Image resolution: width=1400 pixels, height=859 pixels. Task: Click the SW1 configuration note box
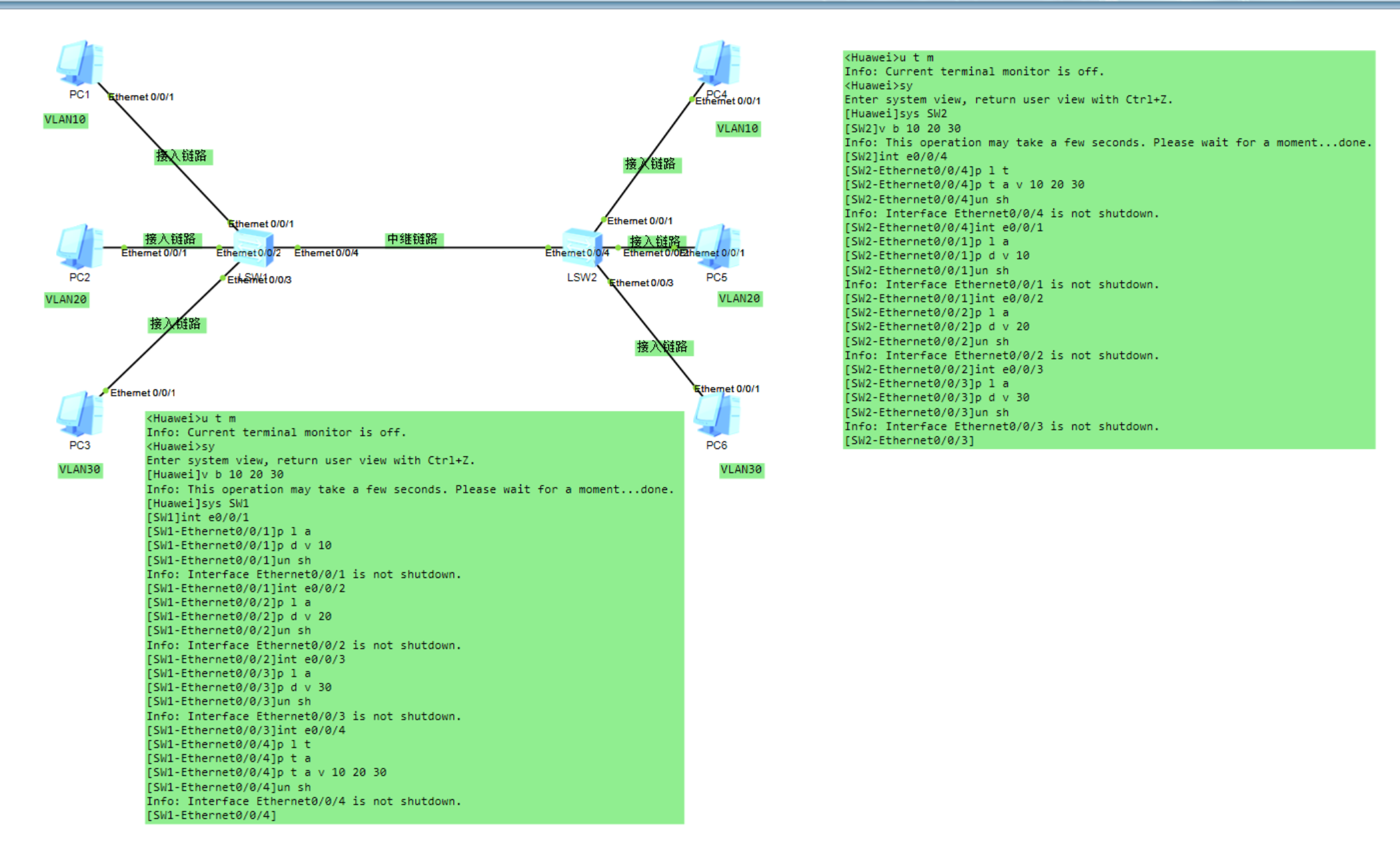[414, 617]
